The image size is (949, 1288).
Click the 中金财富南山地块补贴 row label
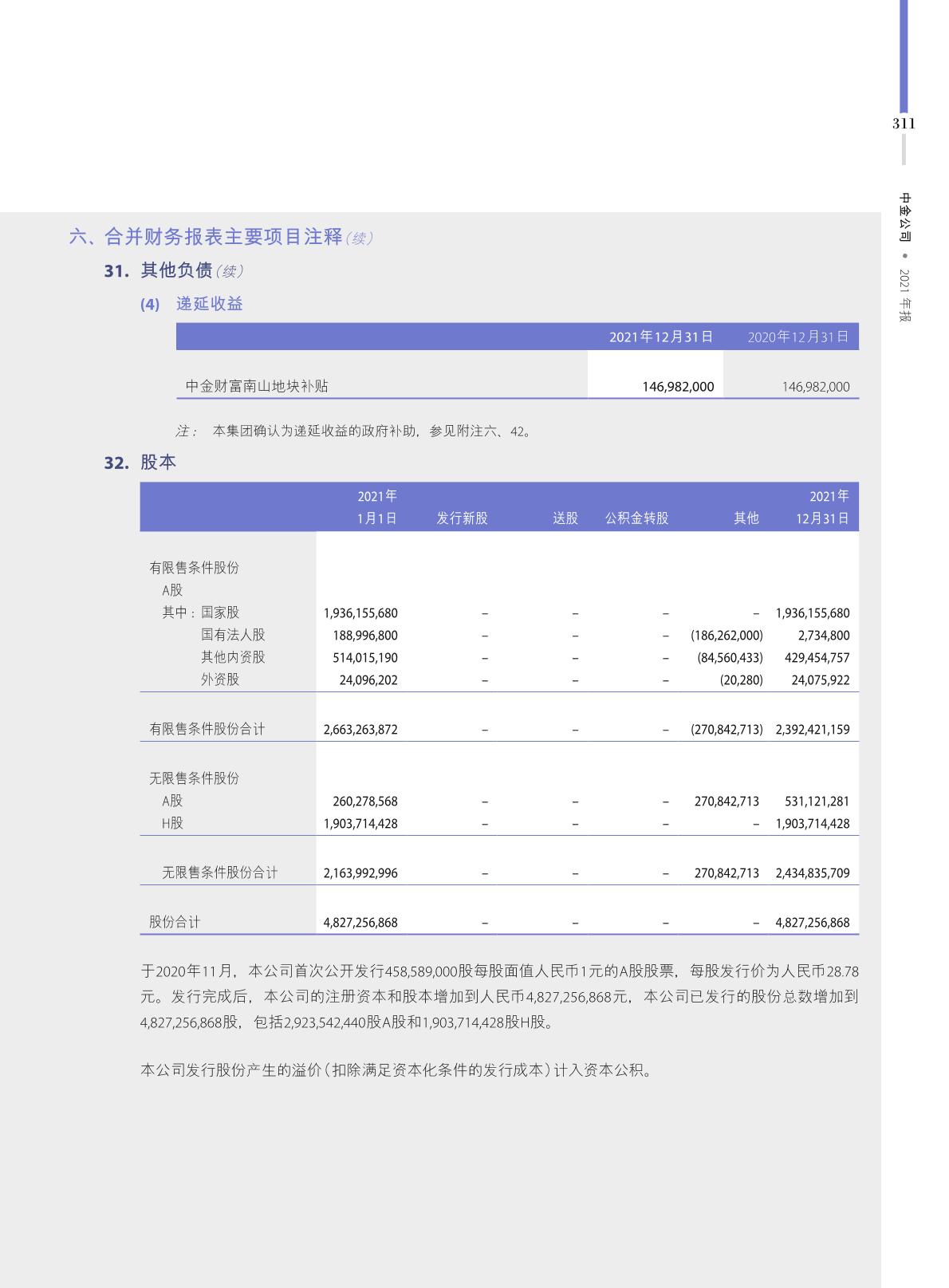pyautogui.click(x=257, y=387)
